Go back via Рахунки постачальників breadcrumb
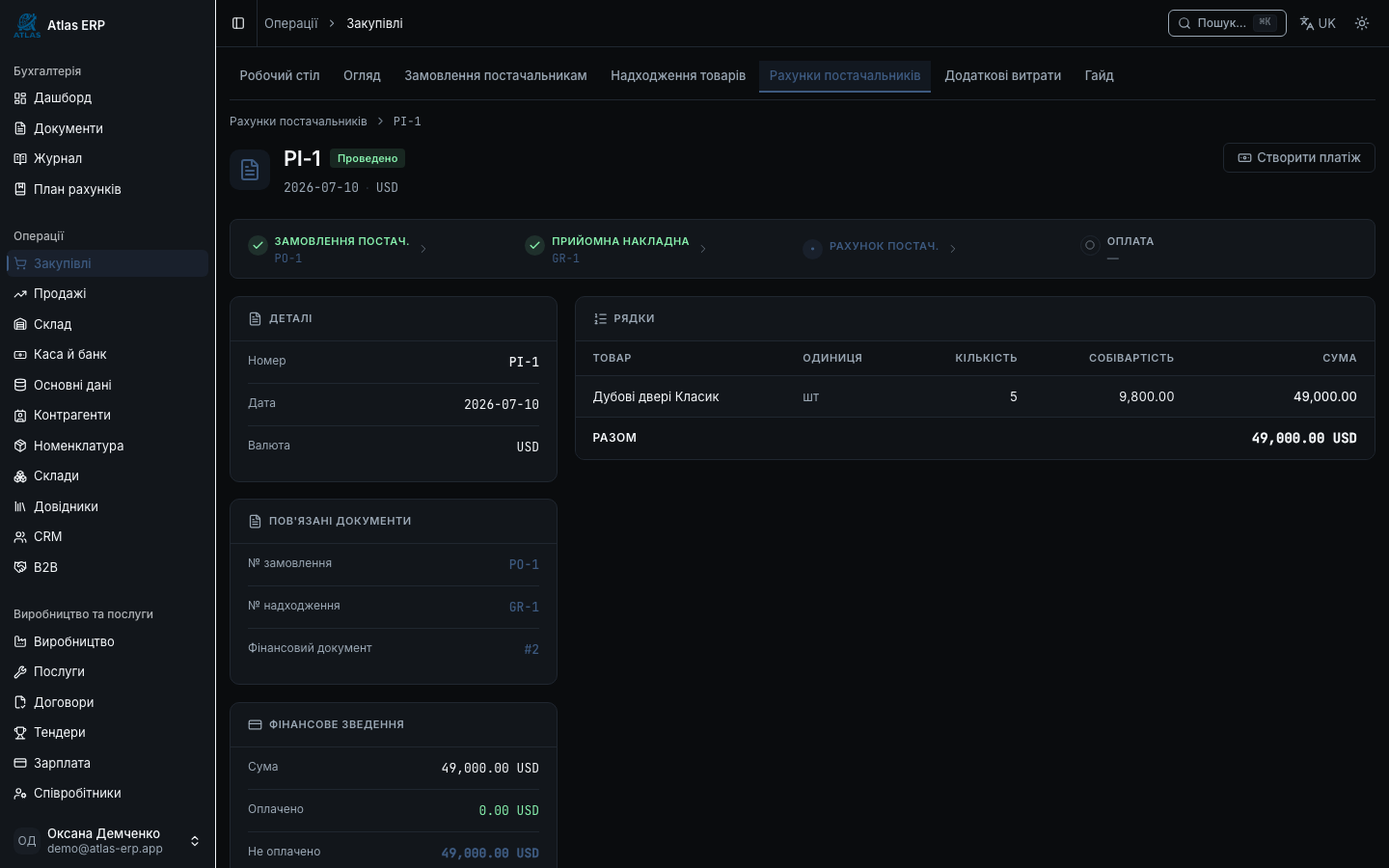This screenshot has width=1389, height=868. click(x=298, y=122)
